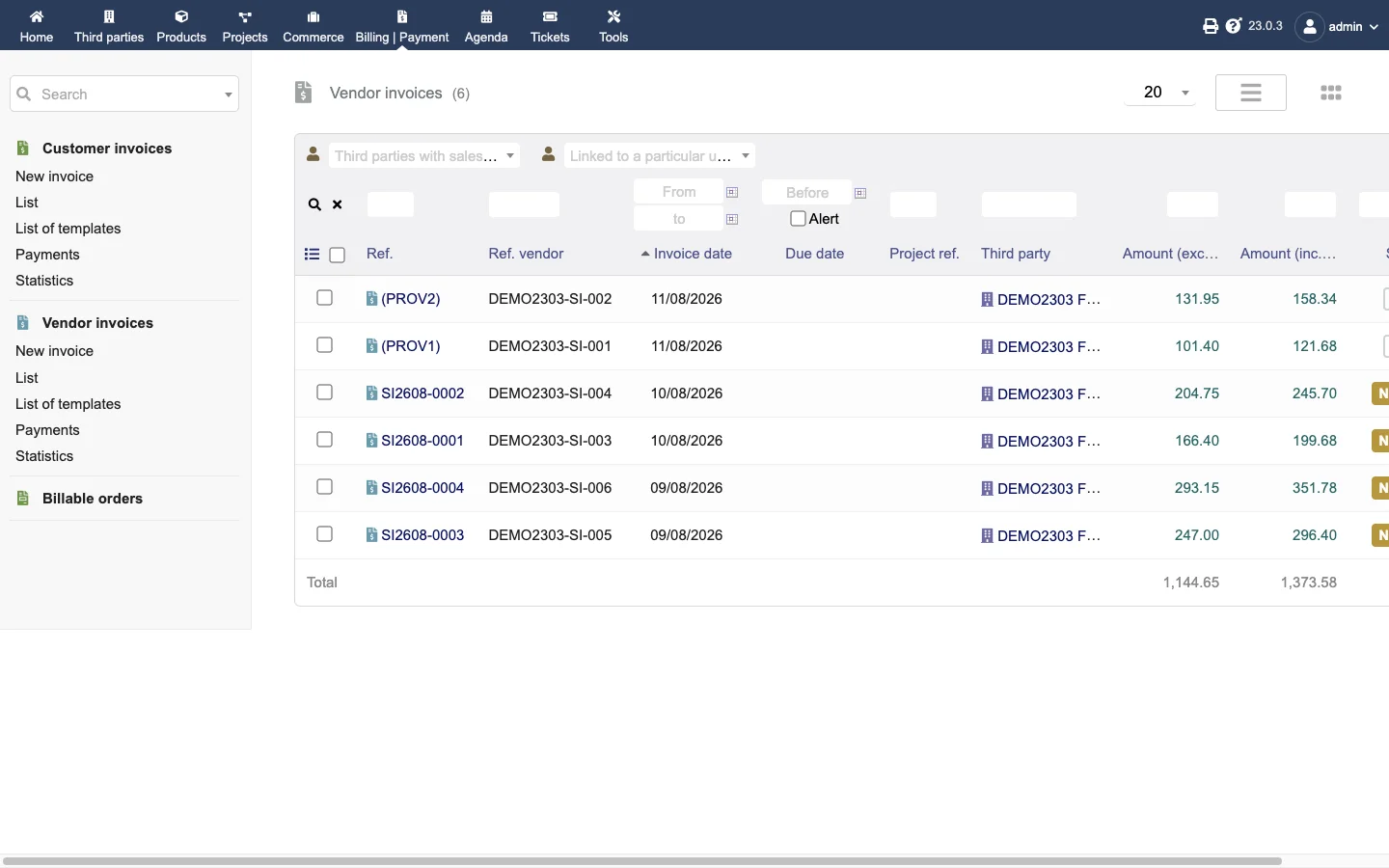Sort by the Invoice date column header
This screenshot has width=1389, height=868.
pyautogui.click(x=693, y=254)
